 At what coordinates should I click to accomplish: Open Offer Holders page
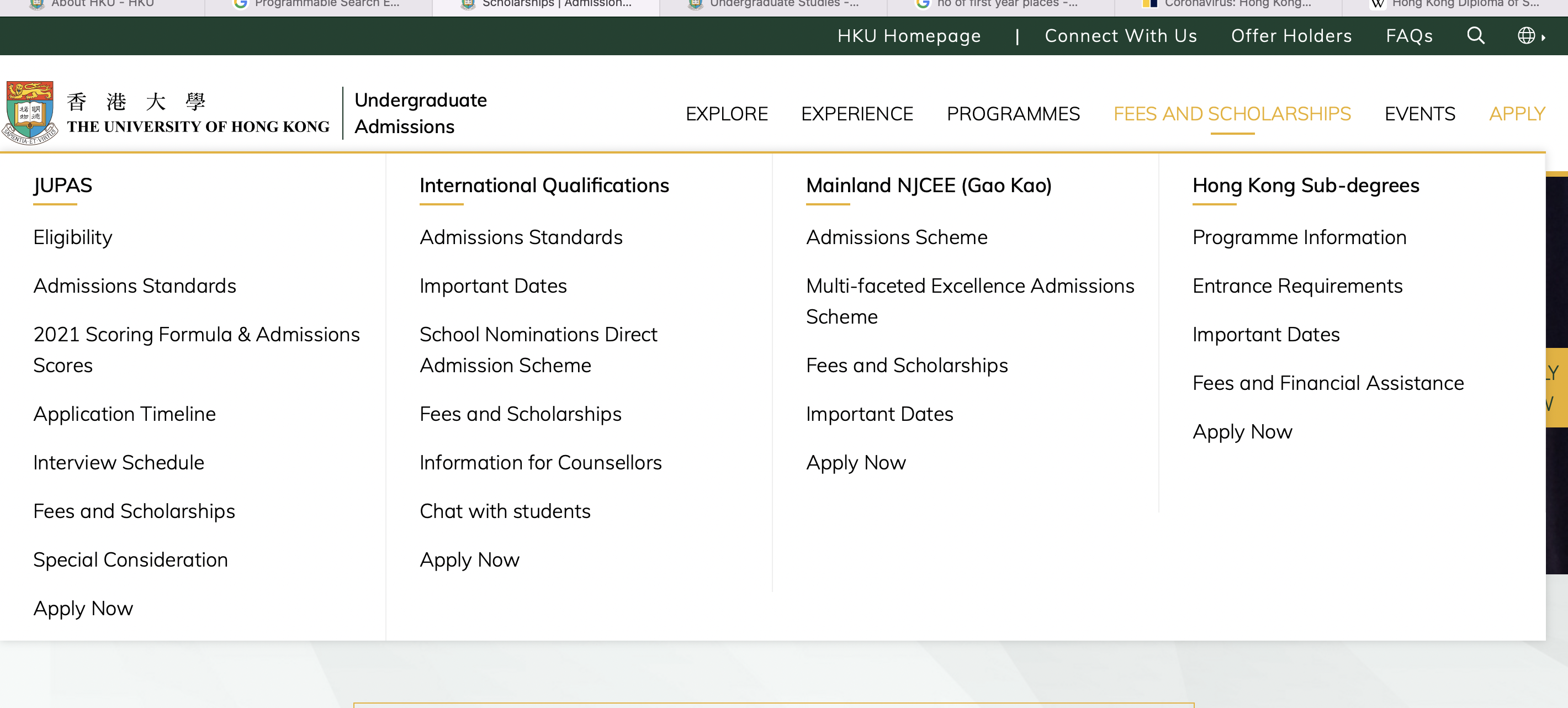1291,36
